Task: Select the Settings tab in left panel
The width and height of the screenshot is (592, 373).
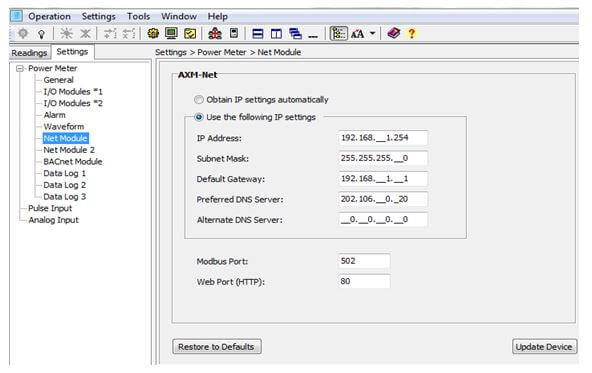Action: click(x=72, y=52)
